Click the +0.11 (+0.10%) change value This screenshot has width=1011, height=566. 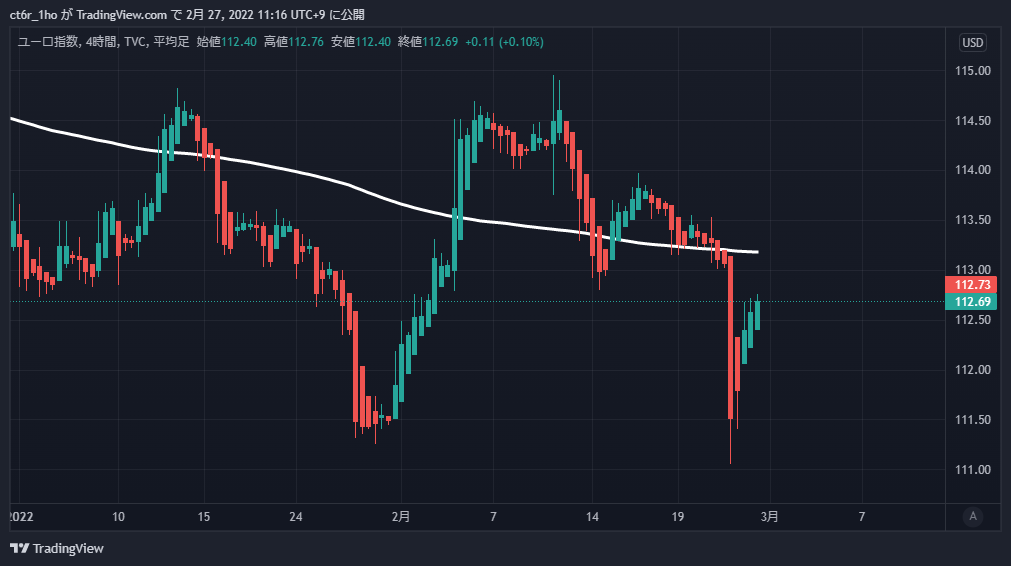504,42
